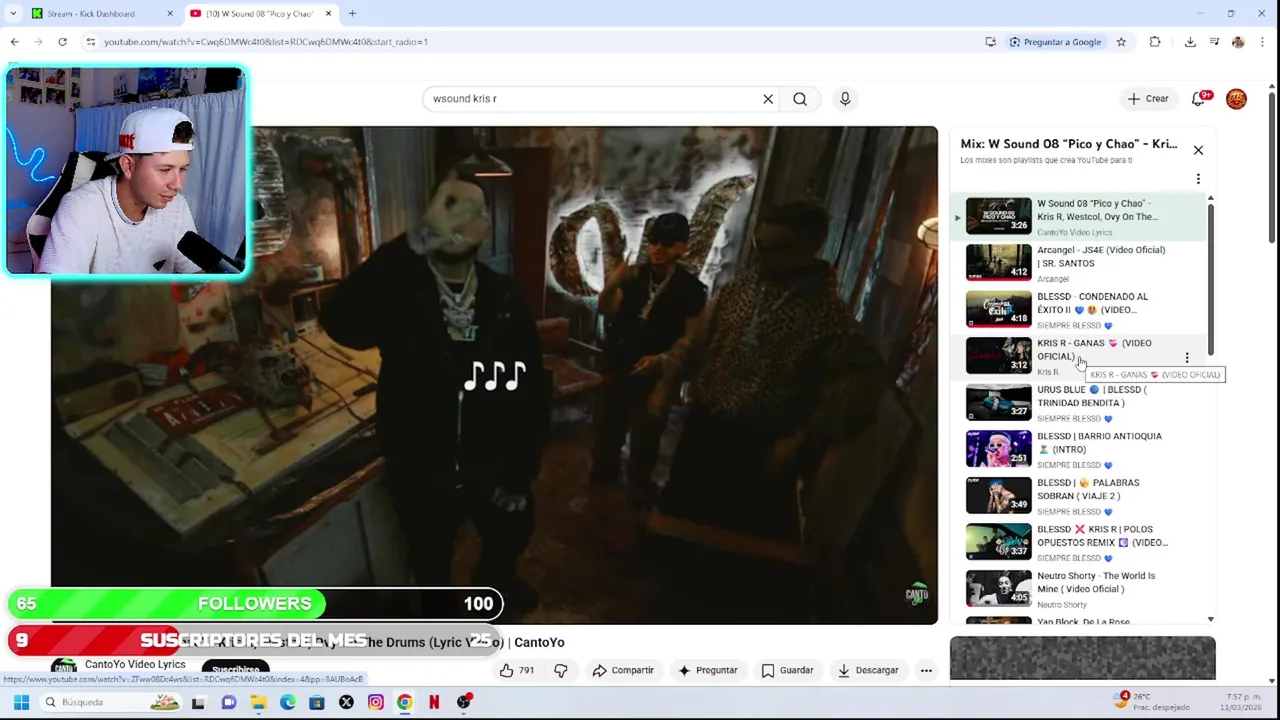The image size is (1280, 720).
Task: Open CantoYo Video Lyrics channel name
Action: tap(135, 664)
